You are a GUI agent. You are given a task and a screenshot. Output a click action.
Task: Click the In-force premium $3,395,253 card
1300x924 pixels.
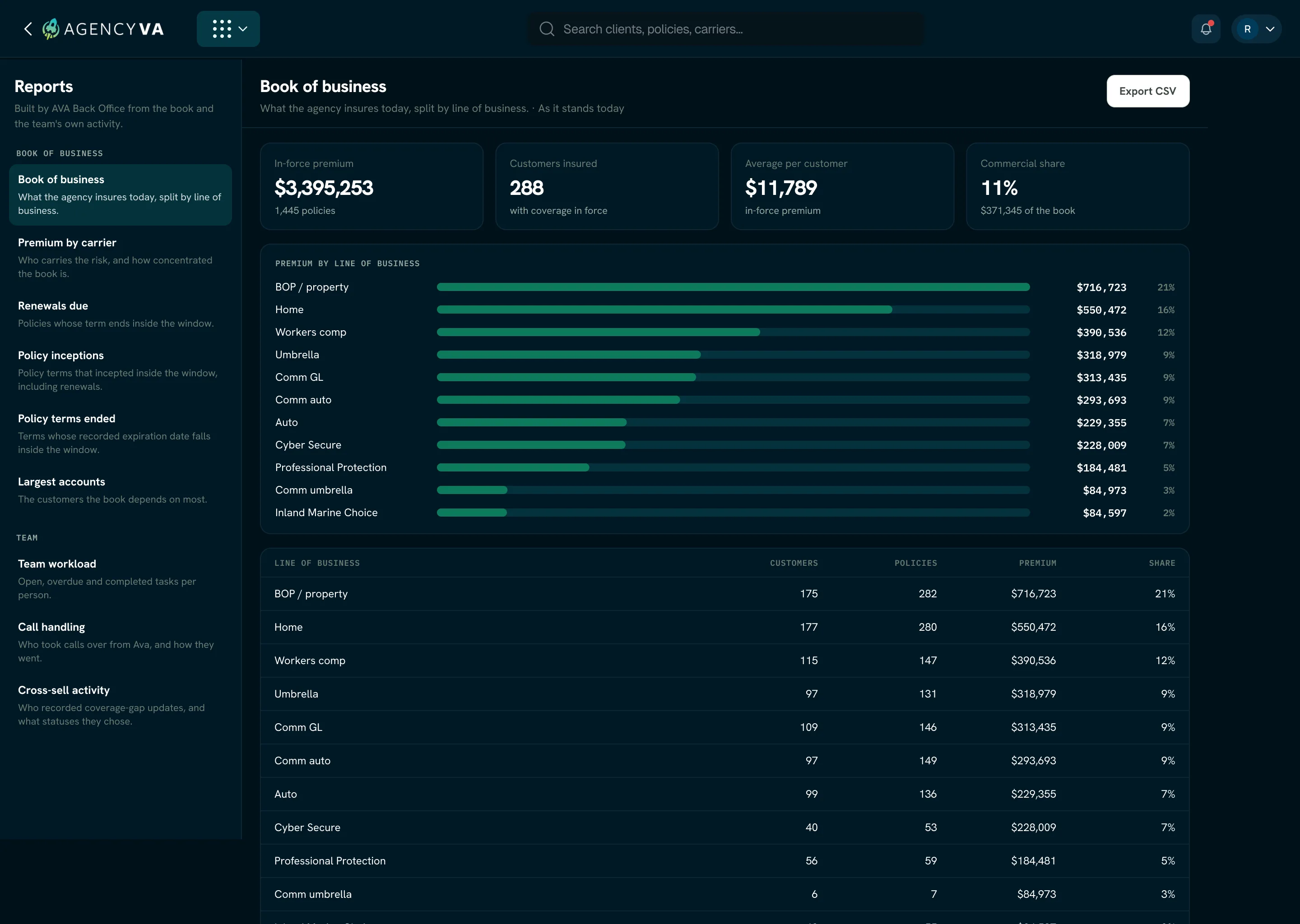[371, 186]
